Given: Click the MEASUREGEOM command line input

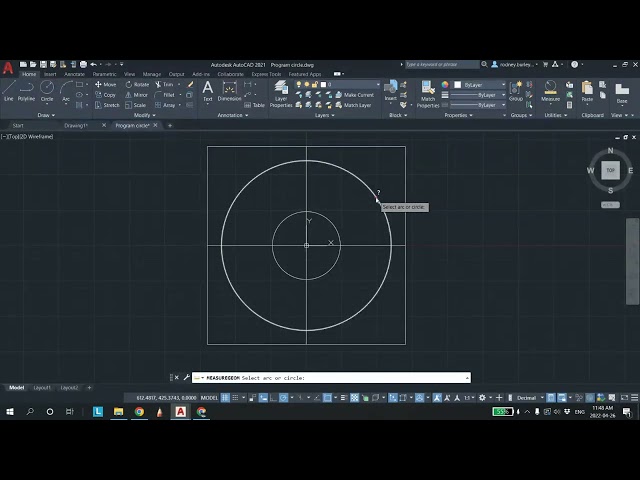Looking at the screenshot, I should (x=331, y=378).
